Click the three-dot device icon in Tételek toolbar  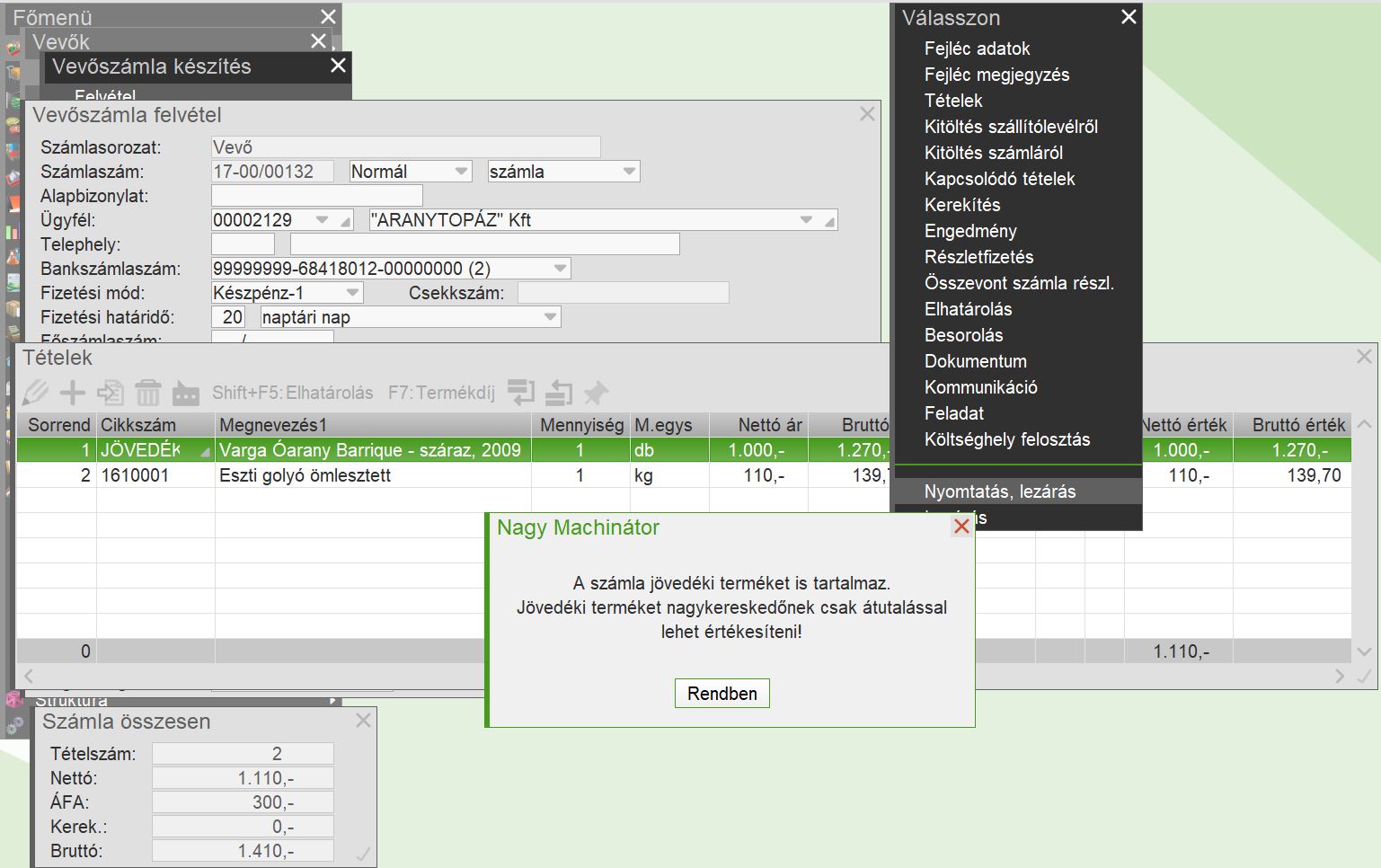[186, 393]
